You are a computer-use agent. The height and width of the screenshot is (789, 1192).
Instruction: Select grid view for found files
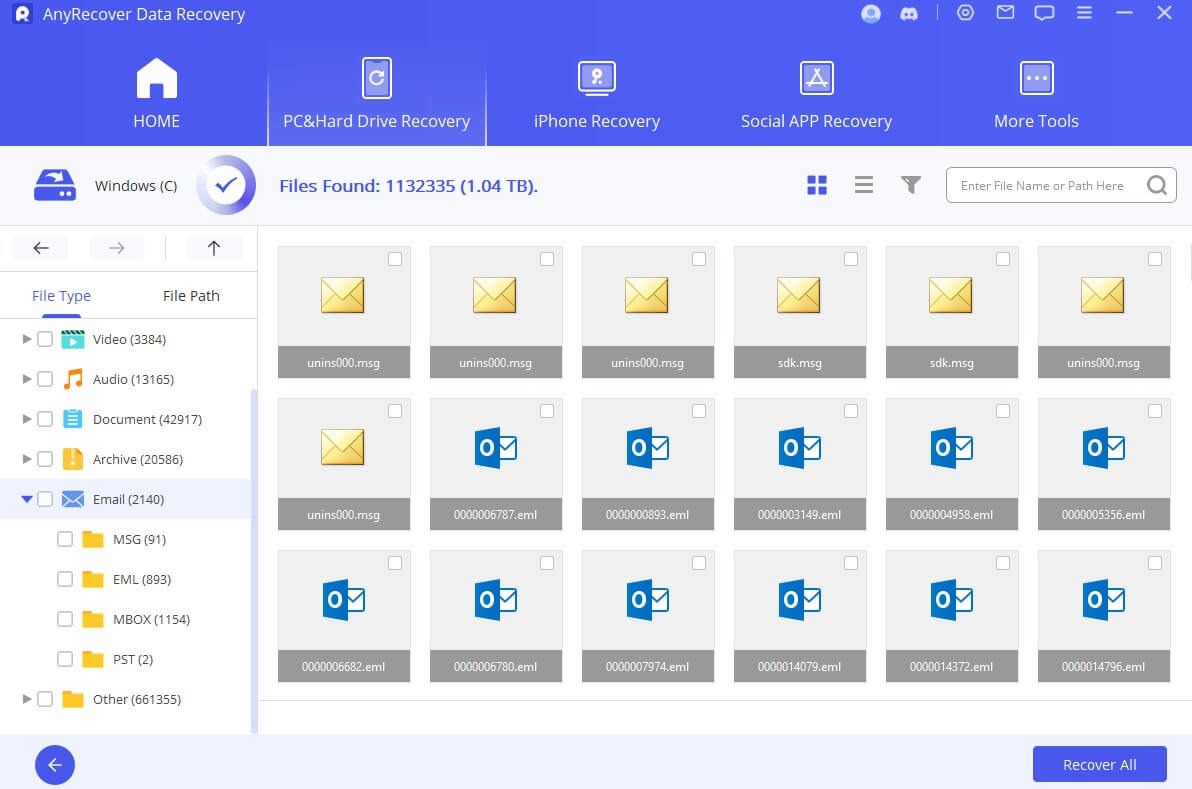point(817,185)
